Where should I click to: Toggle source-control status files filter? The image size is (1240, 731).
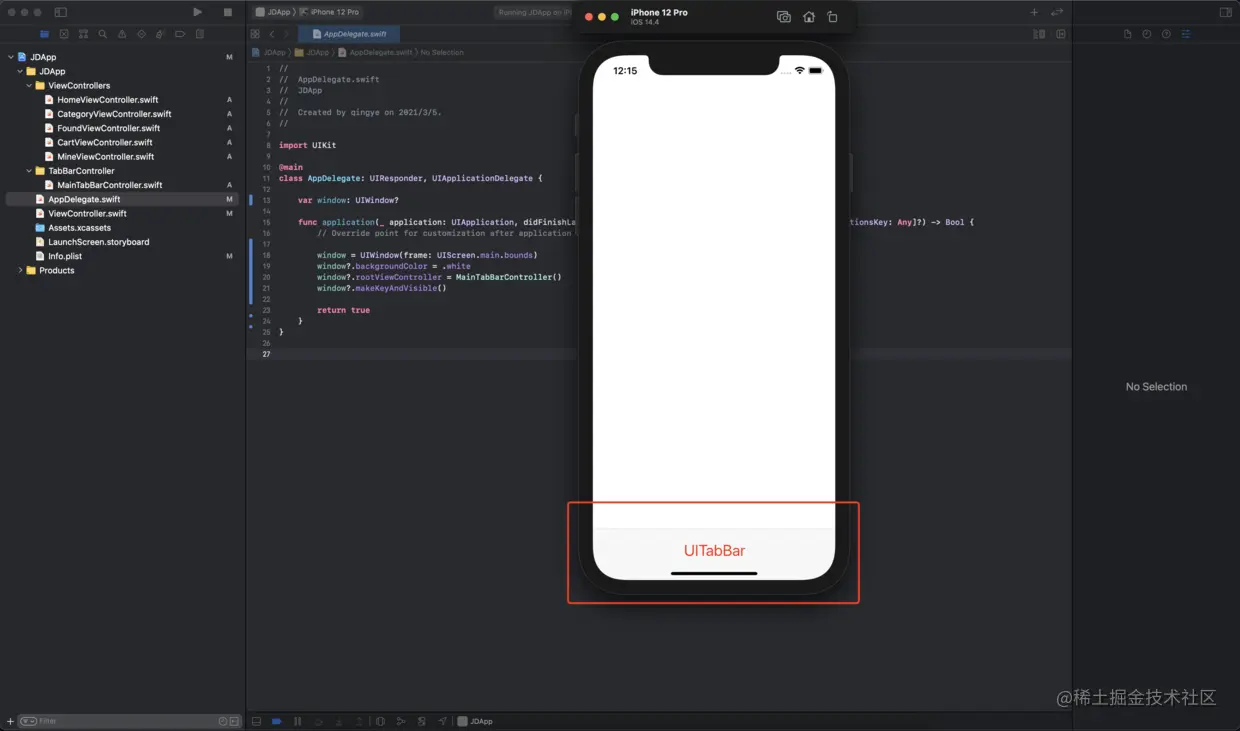pyautogui.click(x=235, y=721)
